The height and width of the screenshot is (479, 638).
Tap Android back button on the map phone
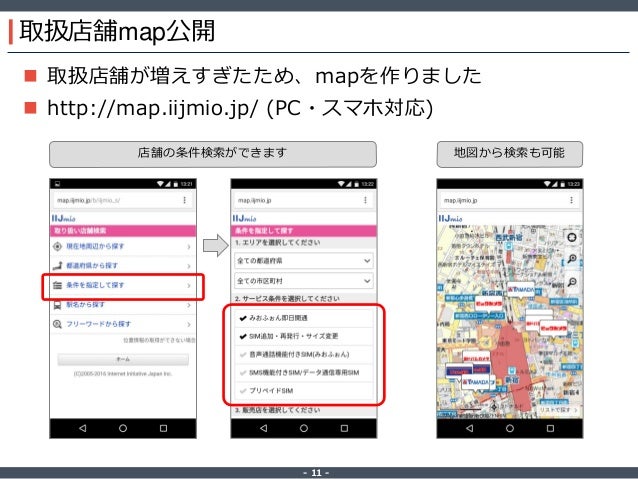point(470,428)
